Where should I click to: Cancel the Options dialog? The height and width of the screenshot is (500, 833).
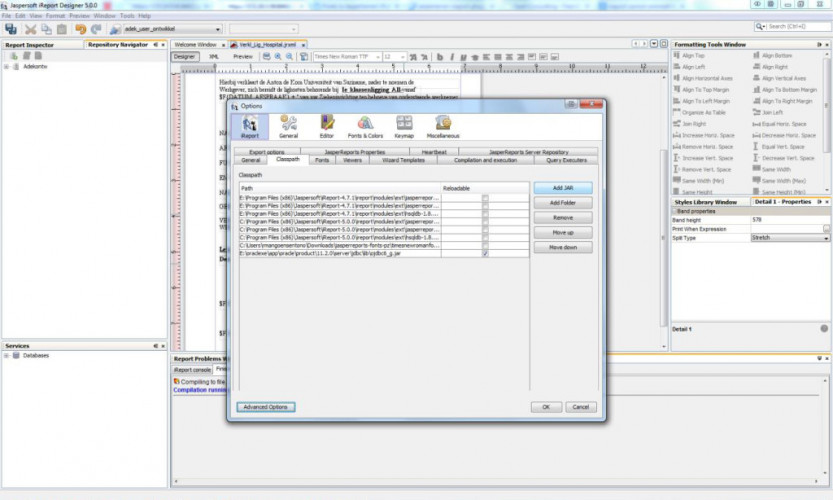click(x=581, y=407)
